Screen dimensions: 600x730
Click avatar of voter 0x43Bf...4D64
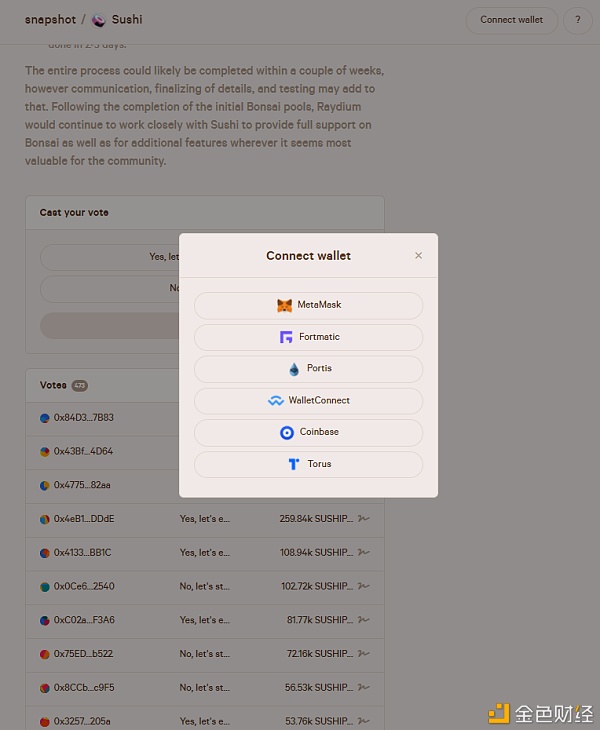pos(45,452)
